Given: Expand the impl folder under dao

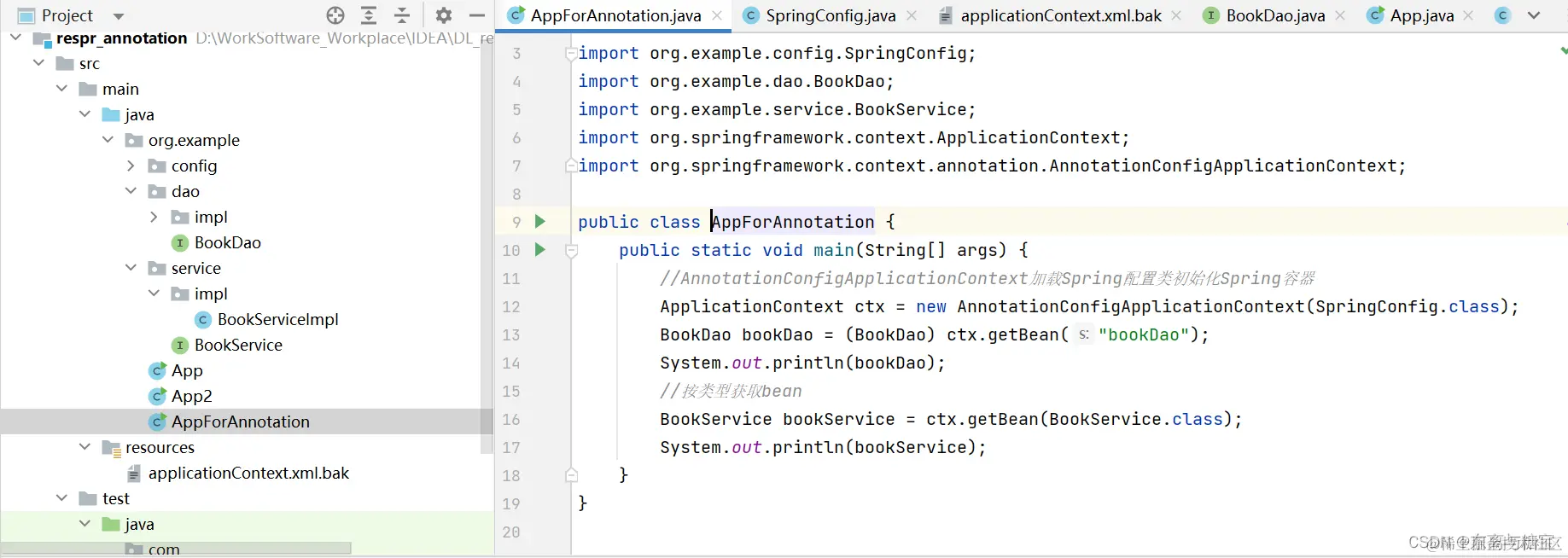Looking at the screenshot, I should 154,217.
